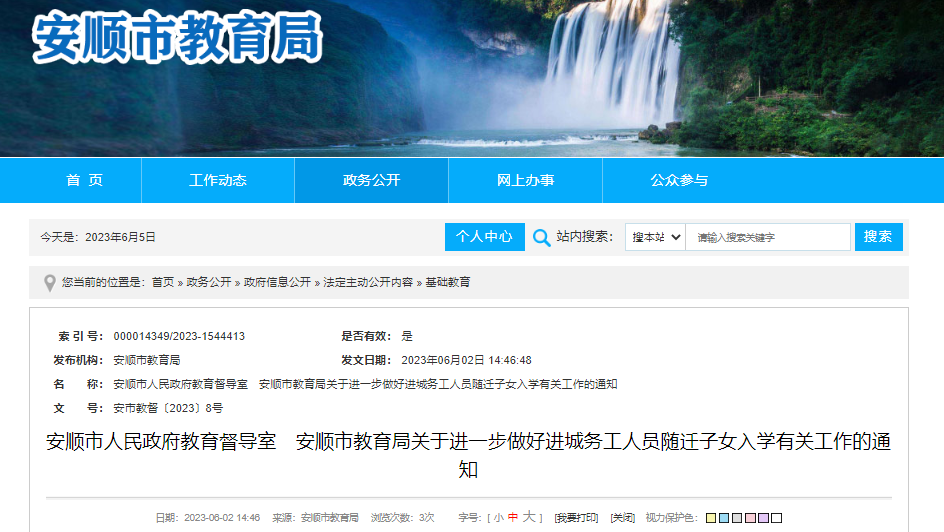Open 个人中心 personal center

click(485, 237)
